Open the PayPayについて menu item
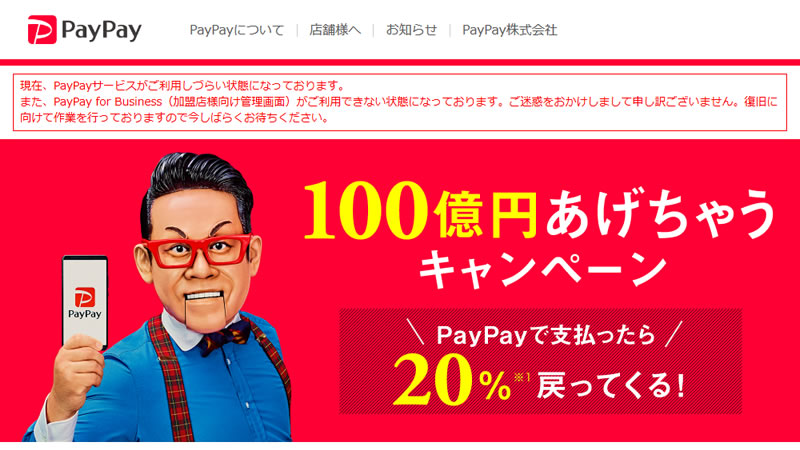800x450 pixels. coord(236,30)
